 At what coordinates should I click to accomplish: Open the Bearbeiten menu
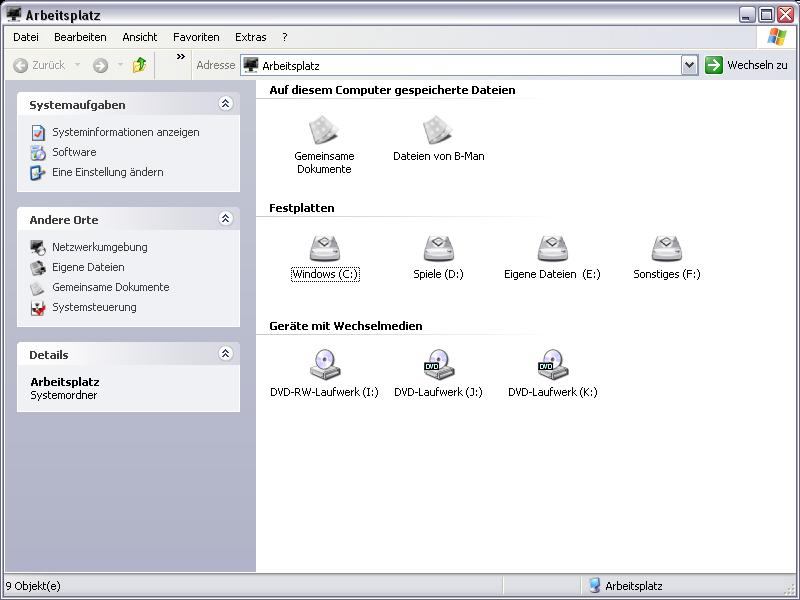[80, 37]
